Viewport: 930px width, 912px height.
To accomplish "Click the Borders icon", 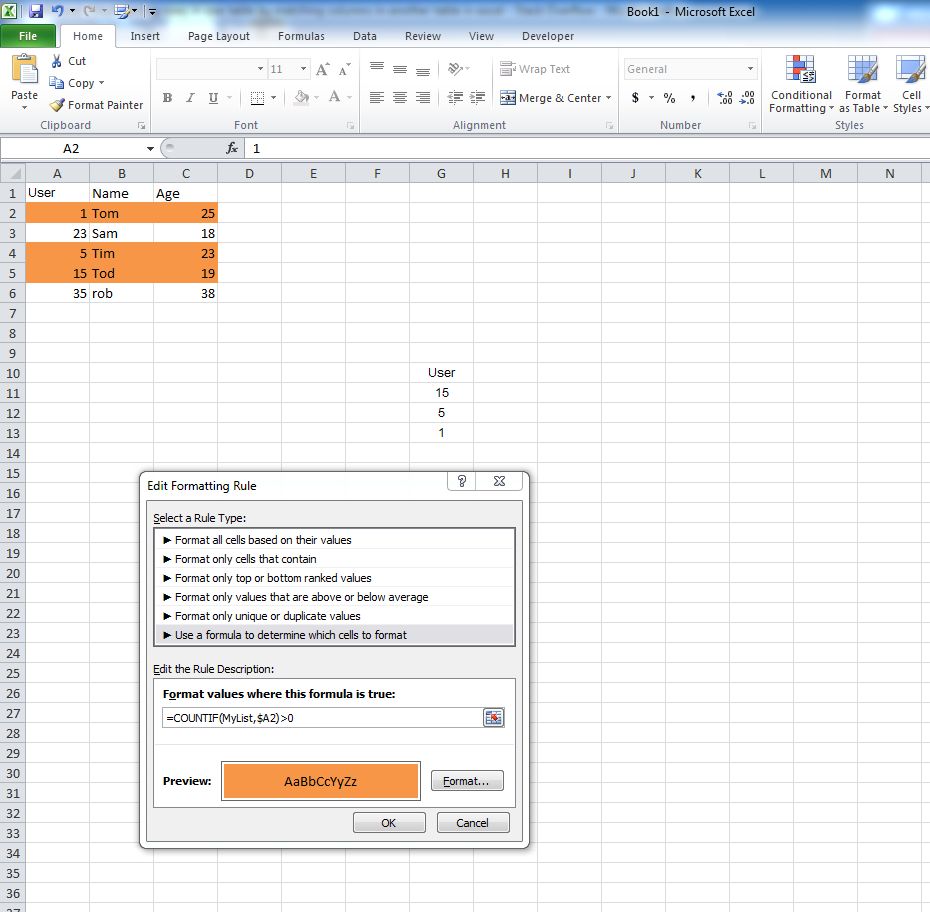I will (x=257, y=98).
